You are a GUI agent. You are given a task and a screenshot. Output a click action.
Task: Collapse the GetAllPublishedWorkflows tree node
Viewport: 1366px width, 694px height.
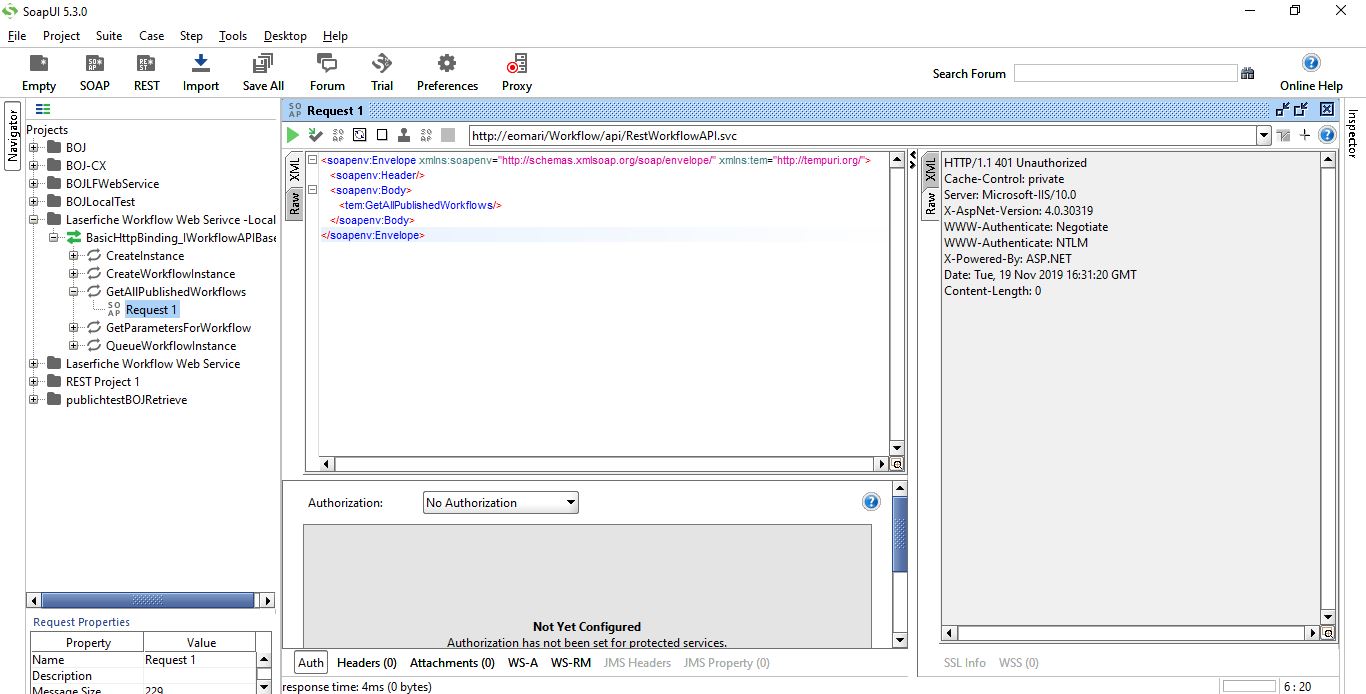point(74,292)
